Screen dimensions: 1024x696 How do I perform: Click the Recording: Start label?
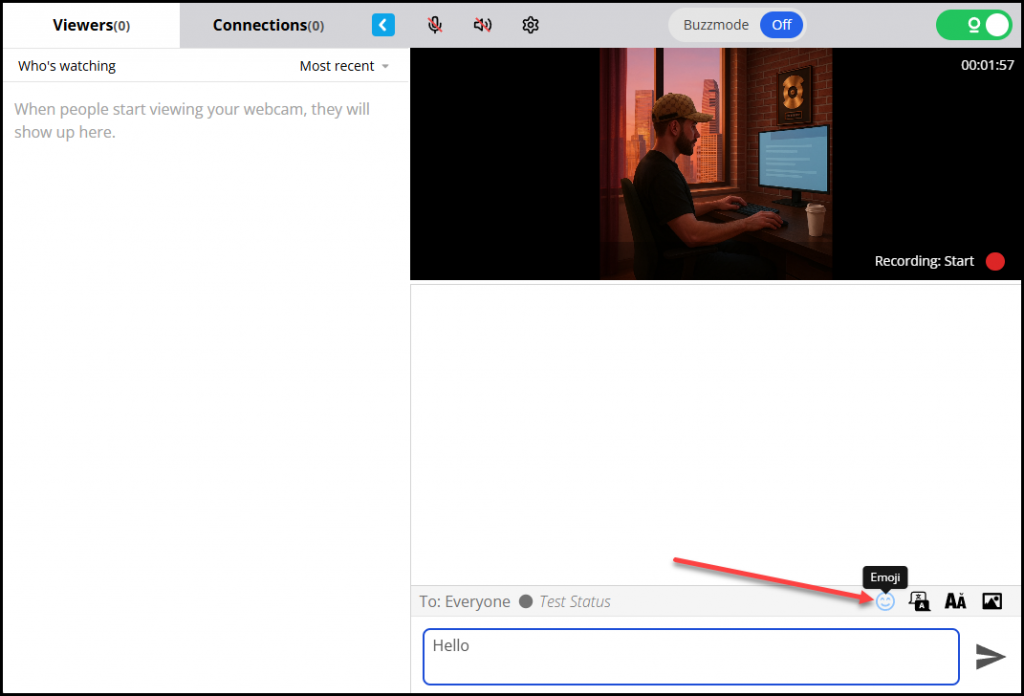click(x=924, y=261)
